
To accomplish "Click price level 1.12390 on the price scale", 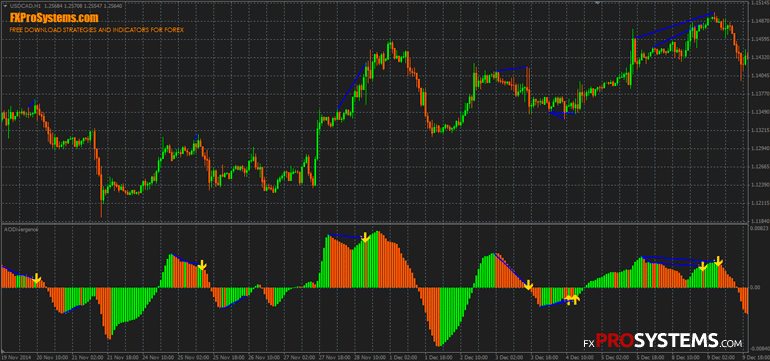I will [760, 185].
